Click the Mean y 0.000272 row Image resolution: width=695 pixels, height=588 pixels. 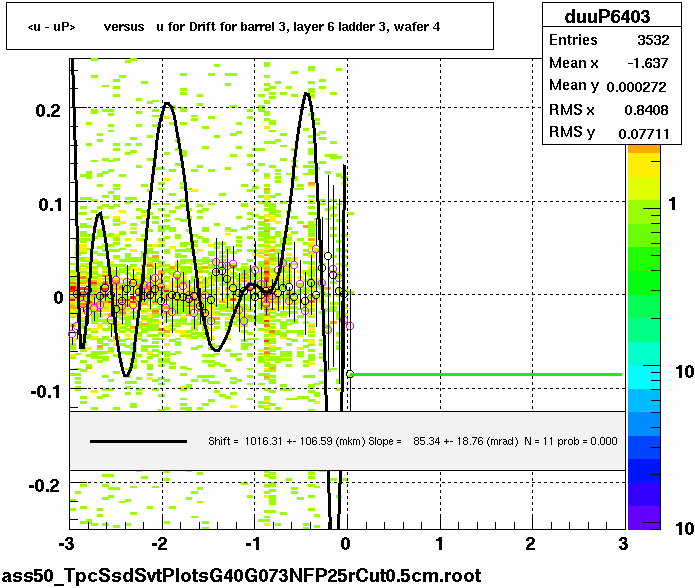coord(609,86)
